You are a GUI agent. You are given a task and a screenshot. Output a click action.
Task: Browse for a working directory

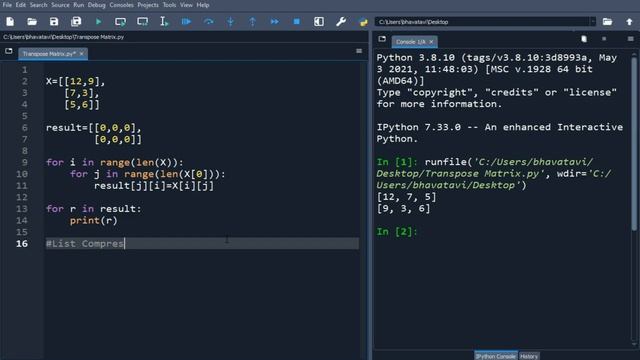607,22
